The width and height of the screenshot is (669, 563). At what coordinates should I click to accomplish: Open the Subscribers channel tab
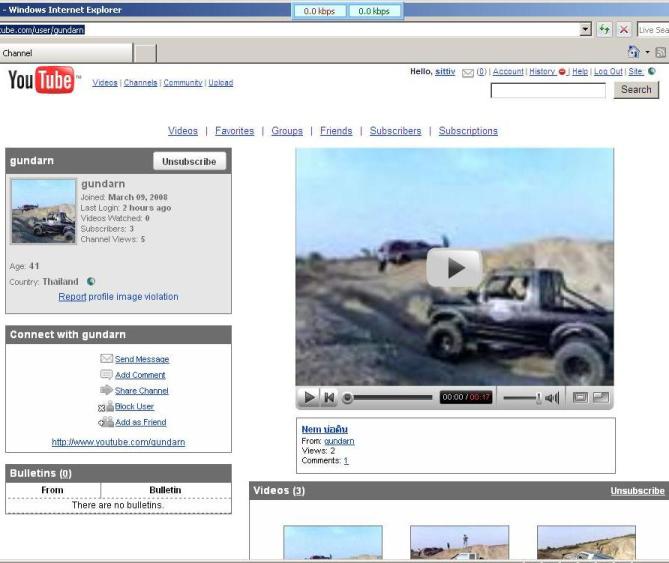click(395, 131)
